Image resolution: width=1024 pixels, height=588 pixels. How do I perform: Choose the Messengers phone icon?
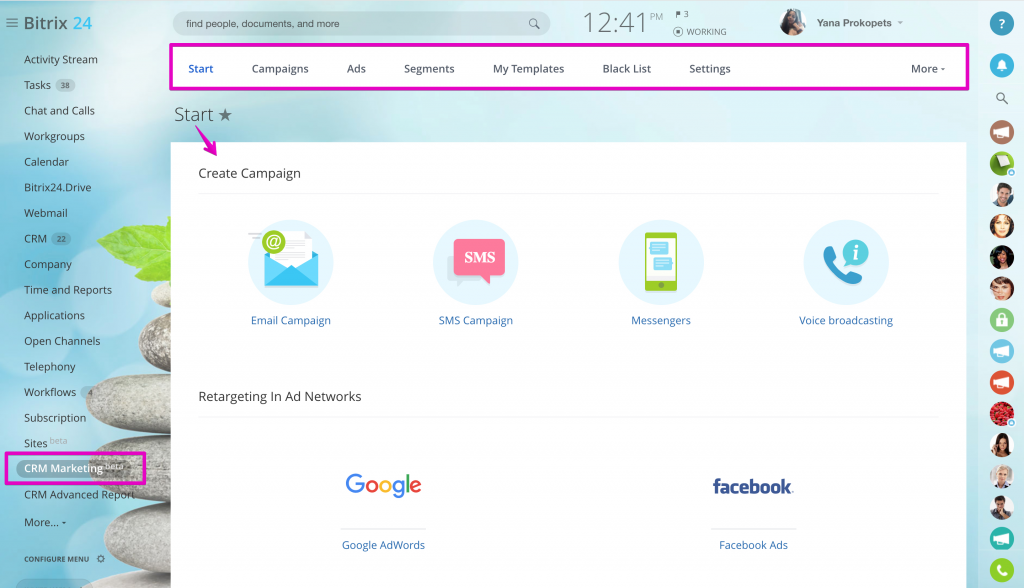(x=661, y=262)
